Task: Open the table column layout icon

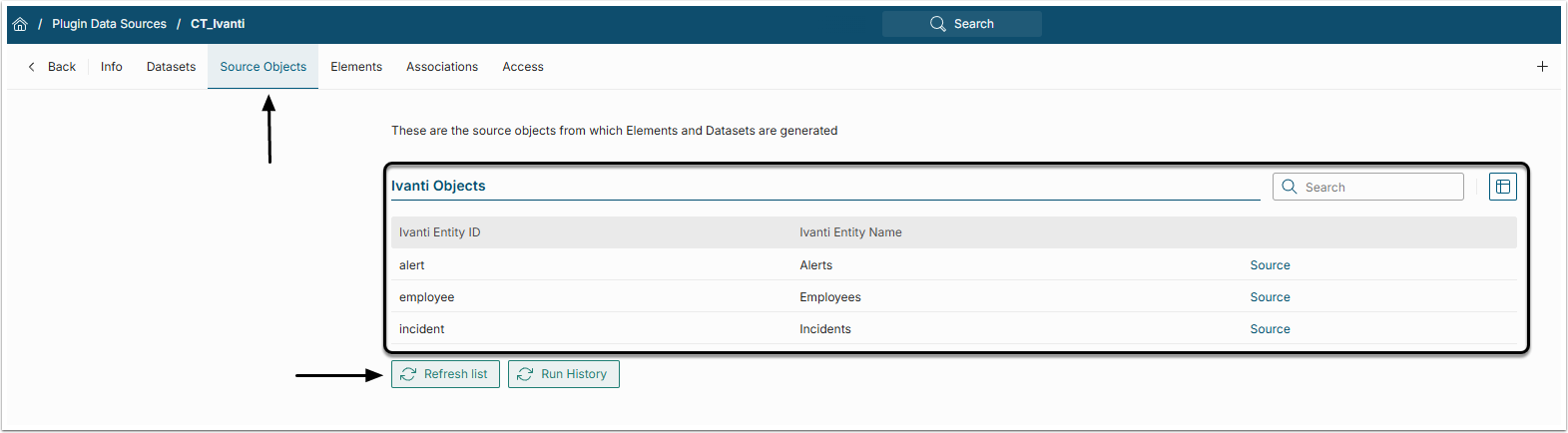Action: click(x=1502, y=187)
